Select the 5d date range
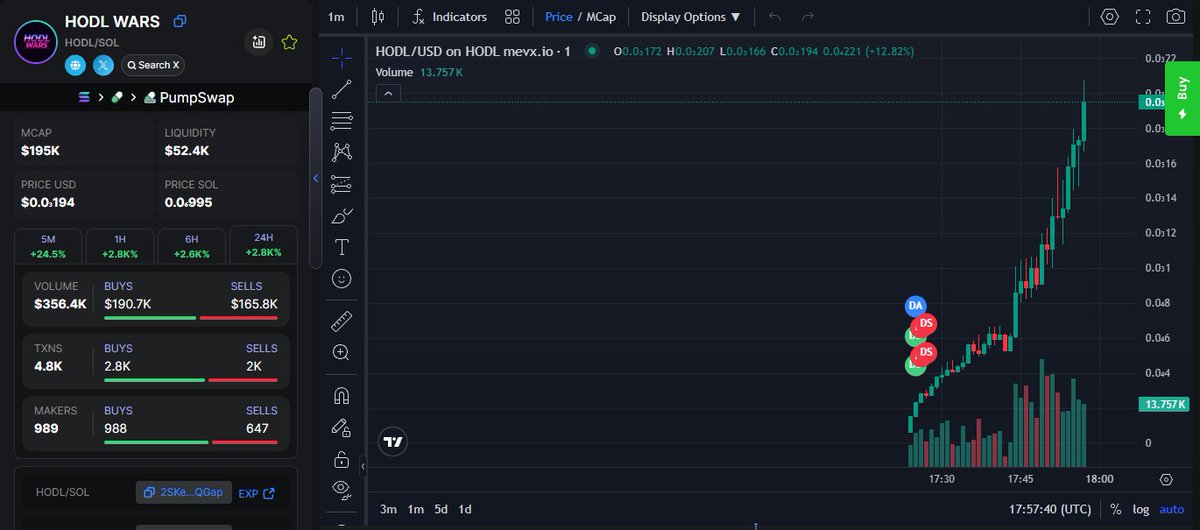This screenshot has width=1200, height=530. click(441, 509)
